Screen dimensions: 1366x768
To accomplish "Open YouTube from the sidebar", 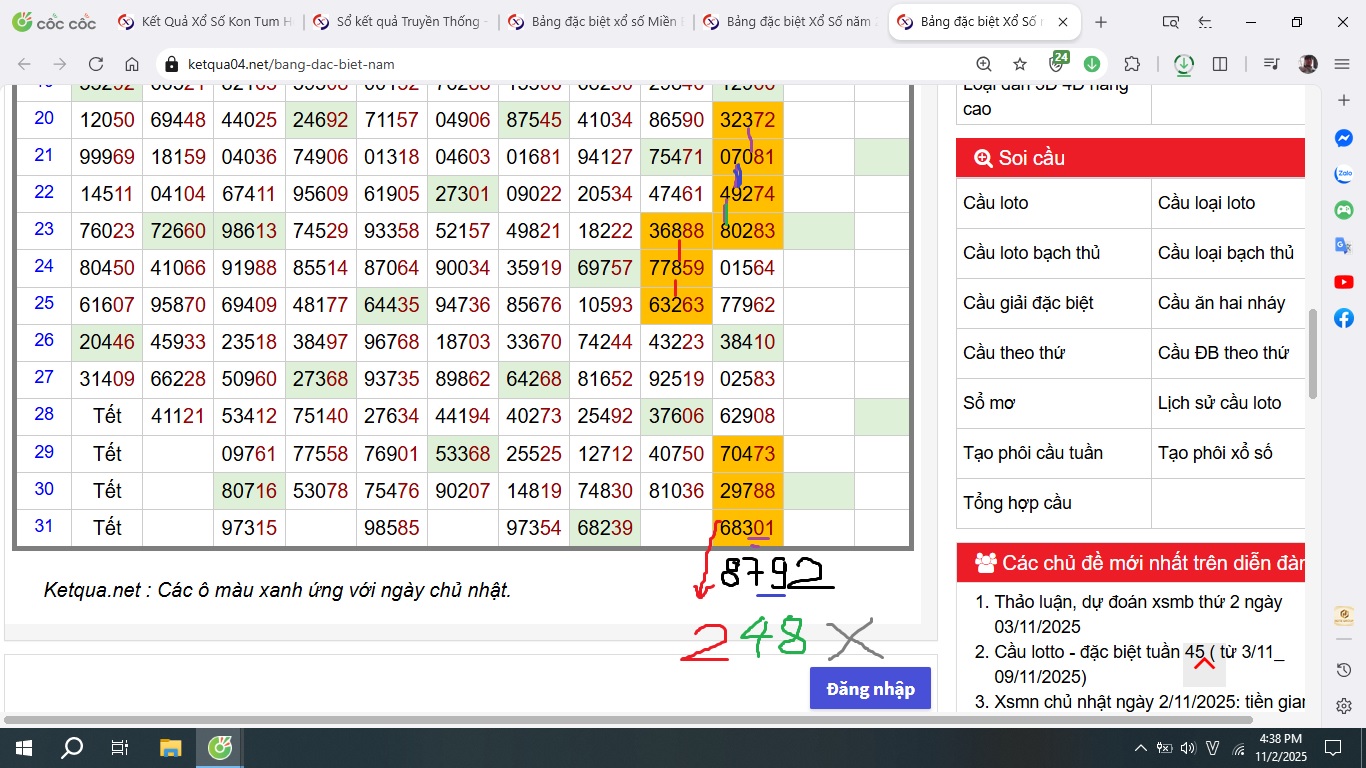I will (x=1344, y=283).
